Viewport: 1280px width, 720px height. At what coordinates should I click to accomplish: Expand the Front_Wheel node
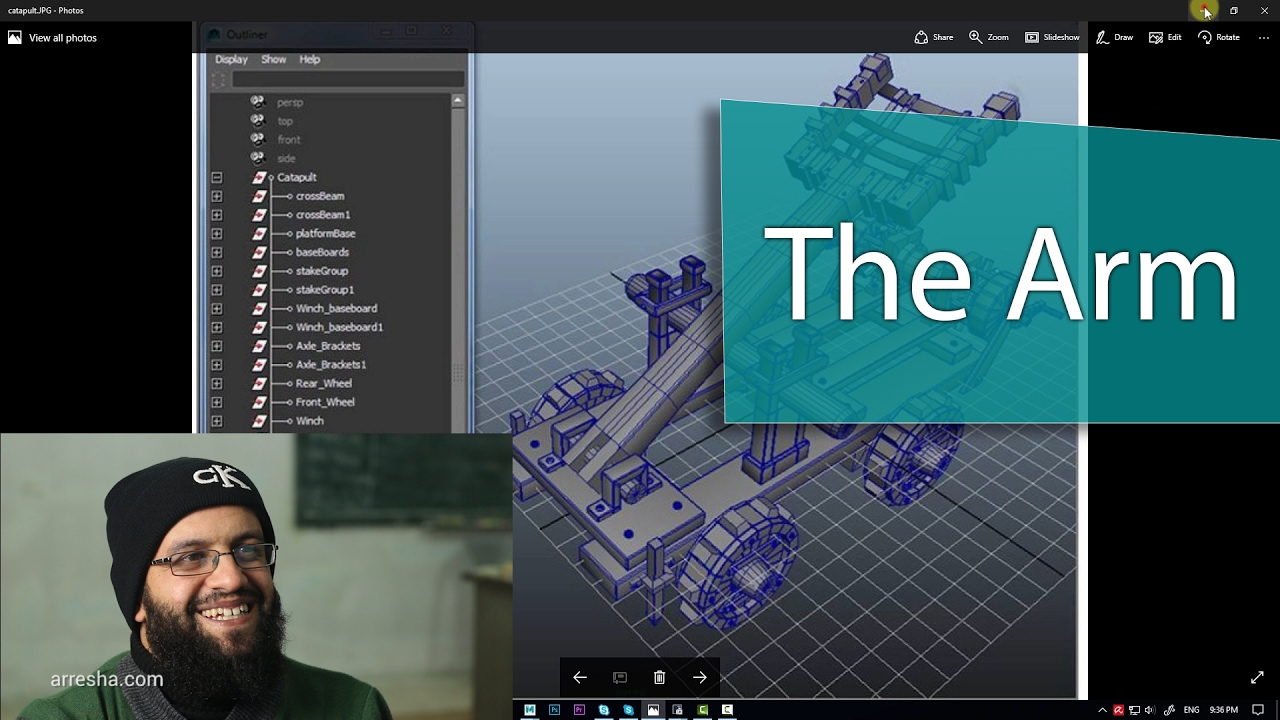coord(217,402)
